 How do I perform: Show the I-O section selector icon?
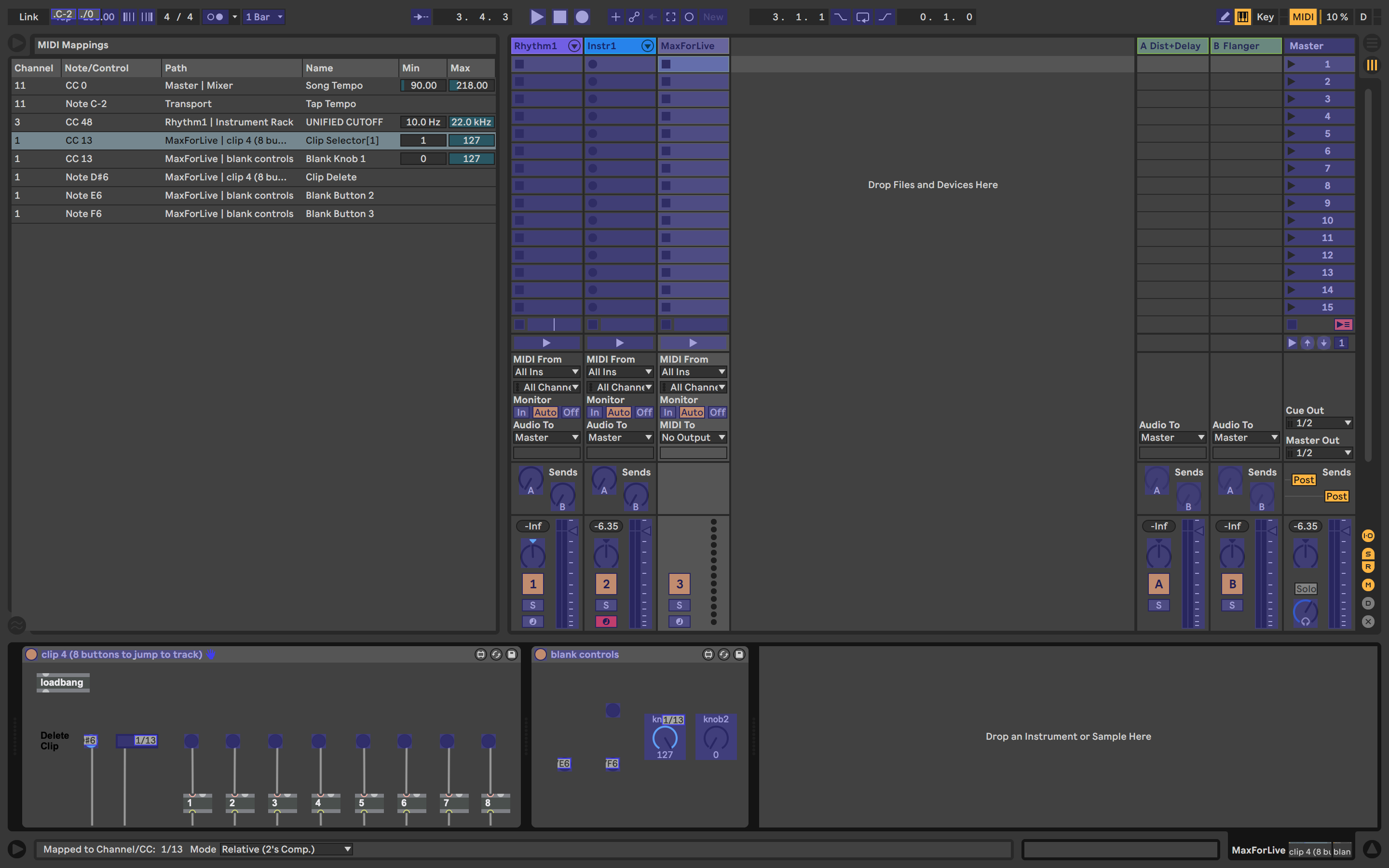click(x=1368, y=536)
